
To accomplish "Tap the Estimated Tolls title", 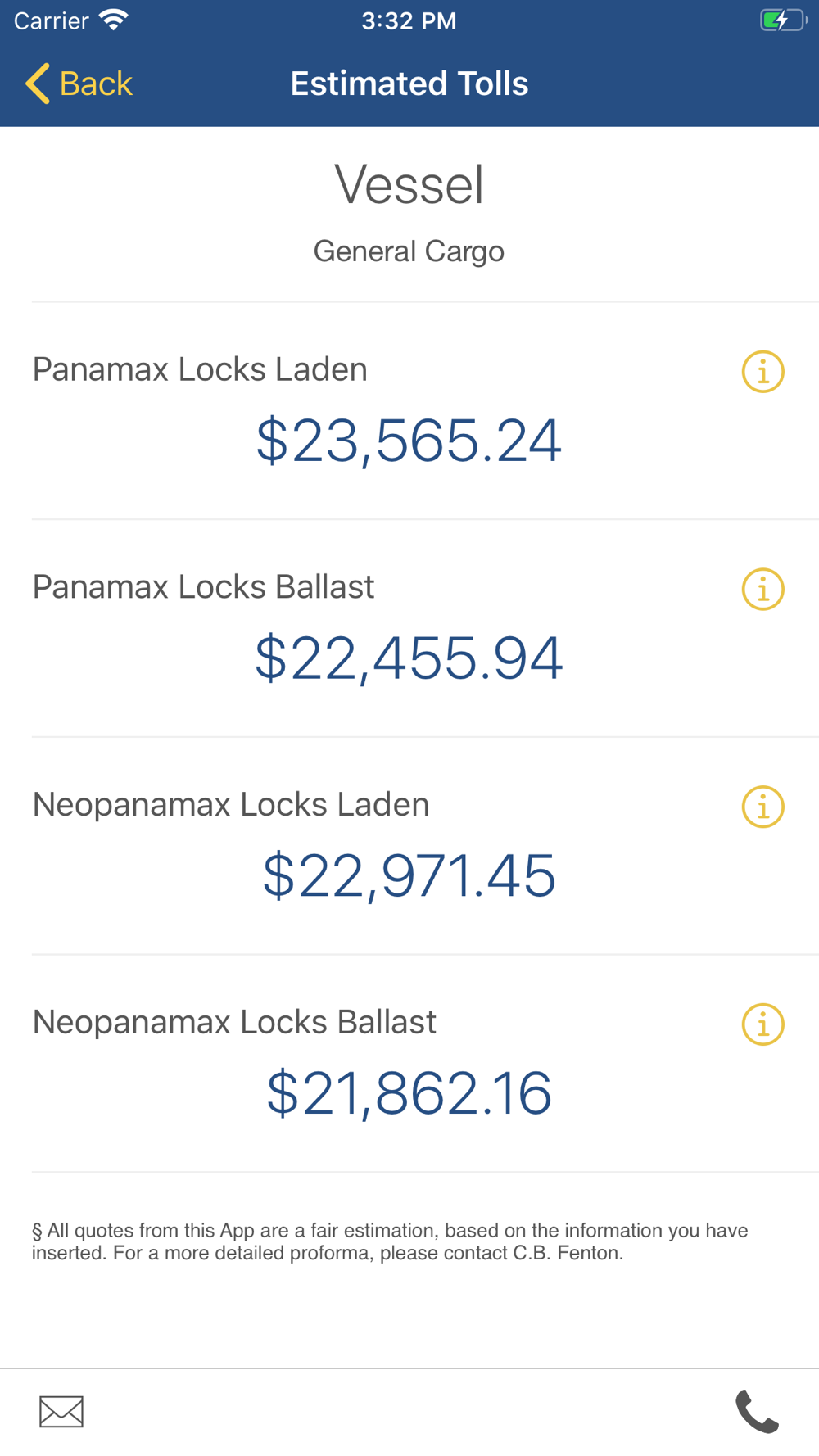I will pyautogui.click(x=409, y=84).
